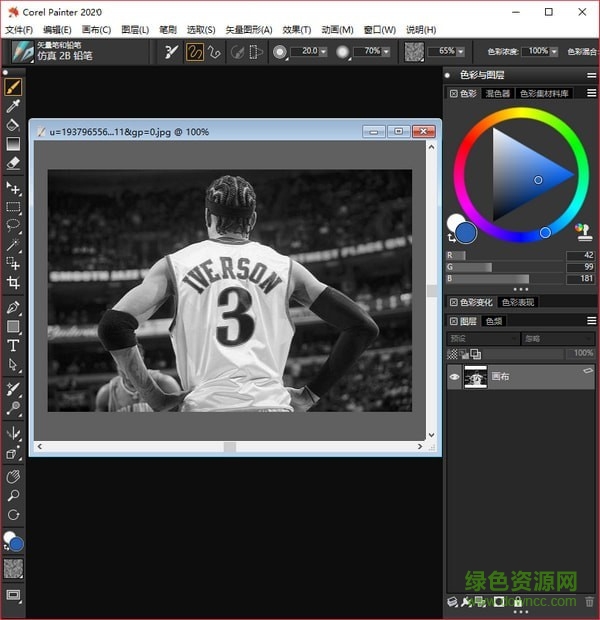Viewport: 600px width, 620px height.
Task: Click the blue main color swatch in color panel
Action: pos(465,233)
